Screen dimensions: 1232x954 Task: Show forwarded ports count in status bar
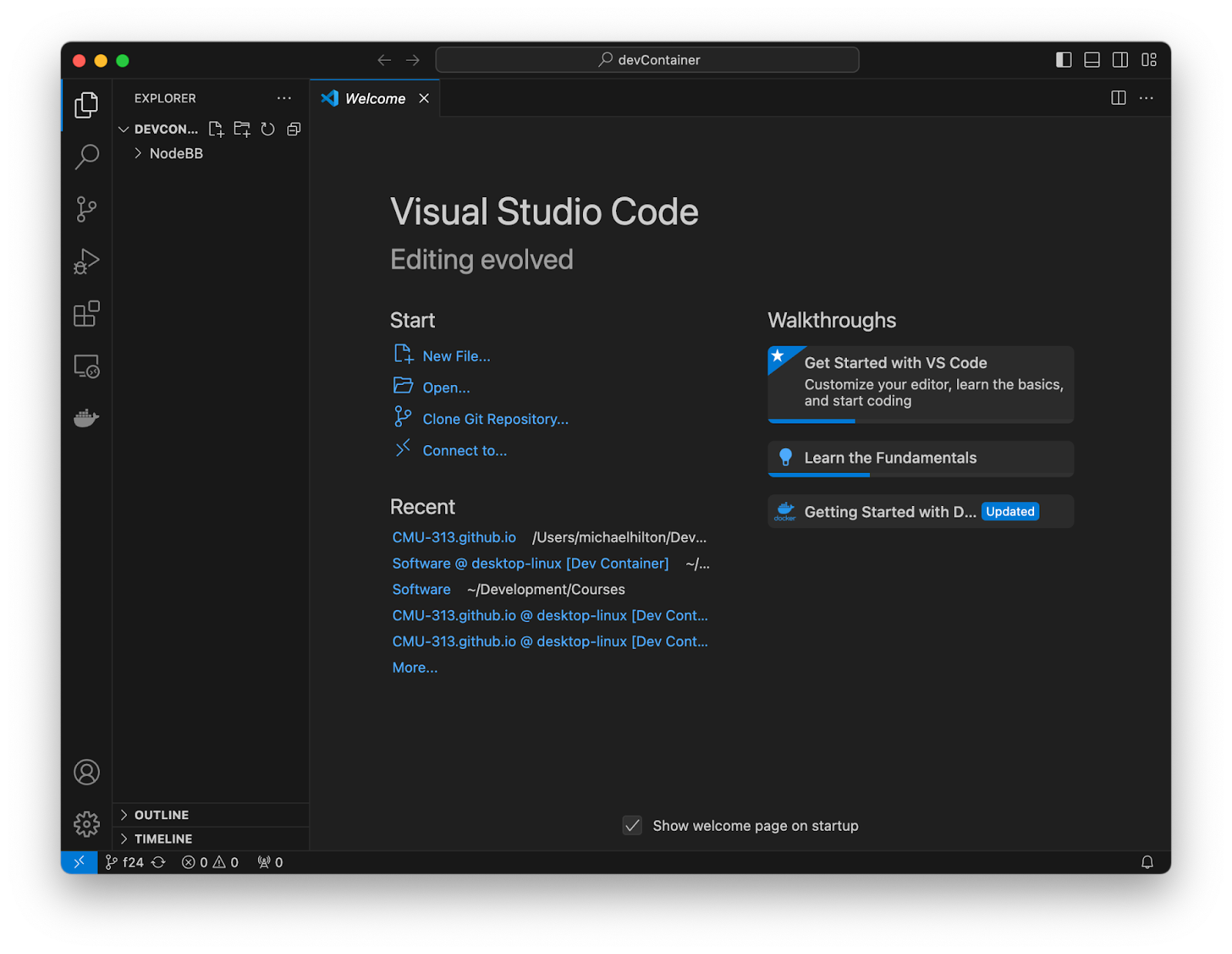[x=270, y=862]
